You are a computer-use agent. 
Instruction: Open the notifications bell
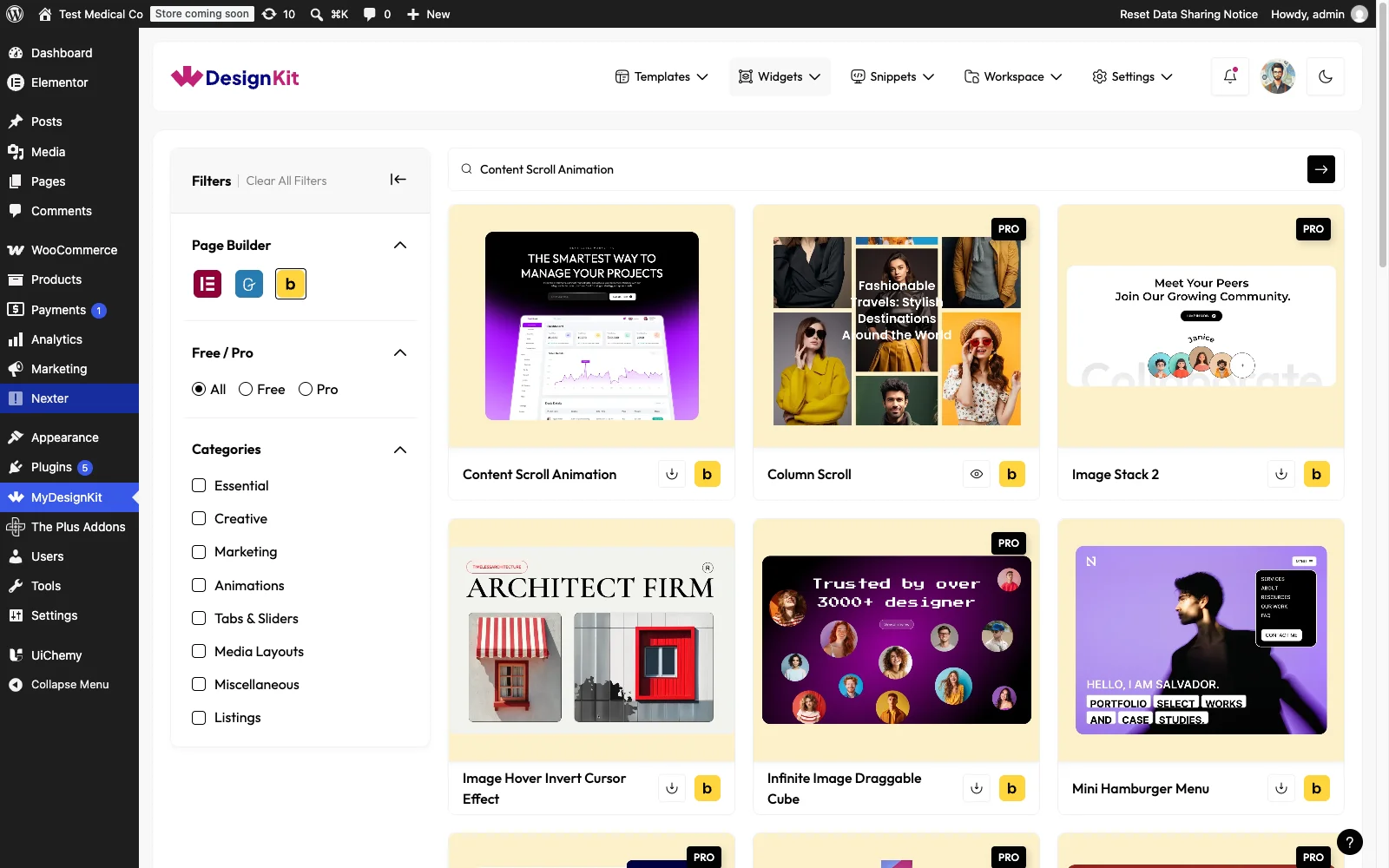click(1230, 76)
